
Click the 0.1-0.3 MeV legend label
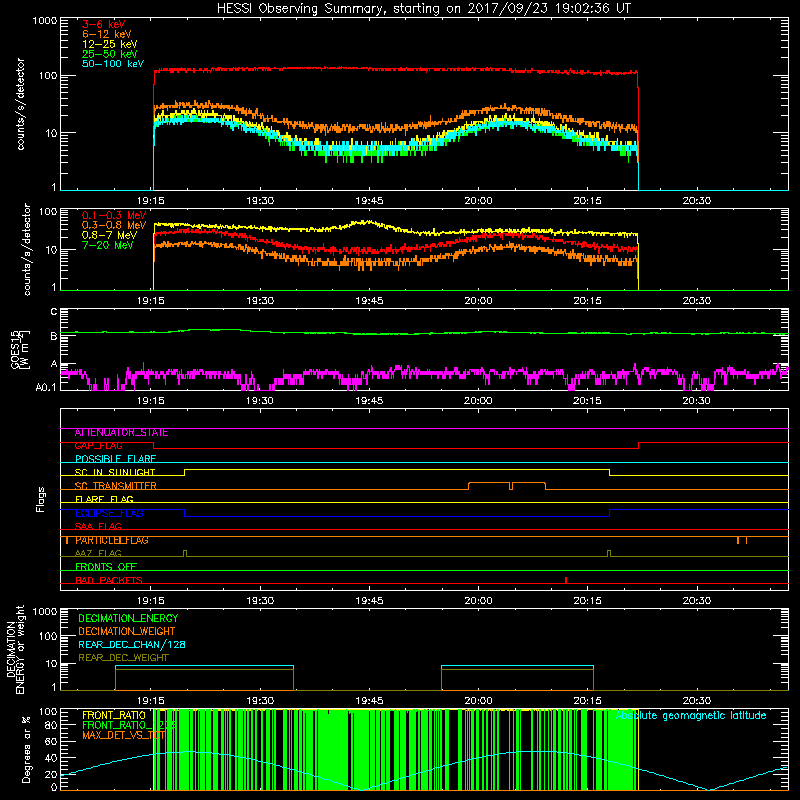pos(114,215)
